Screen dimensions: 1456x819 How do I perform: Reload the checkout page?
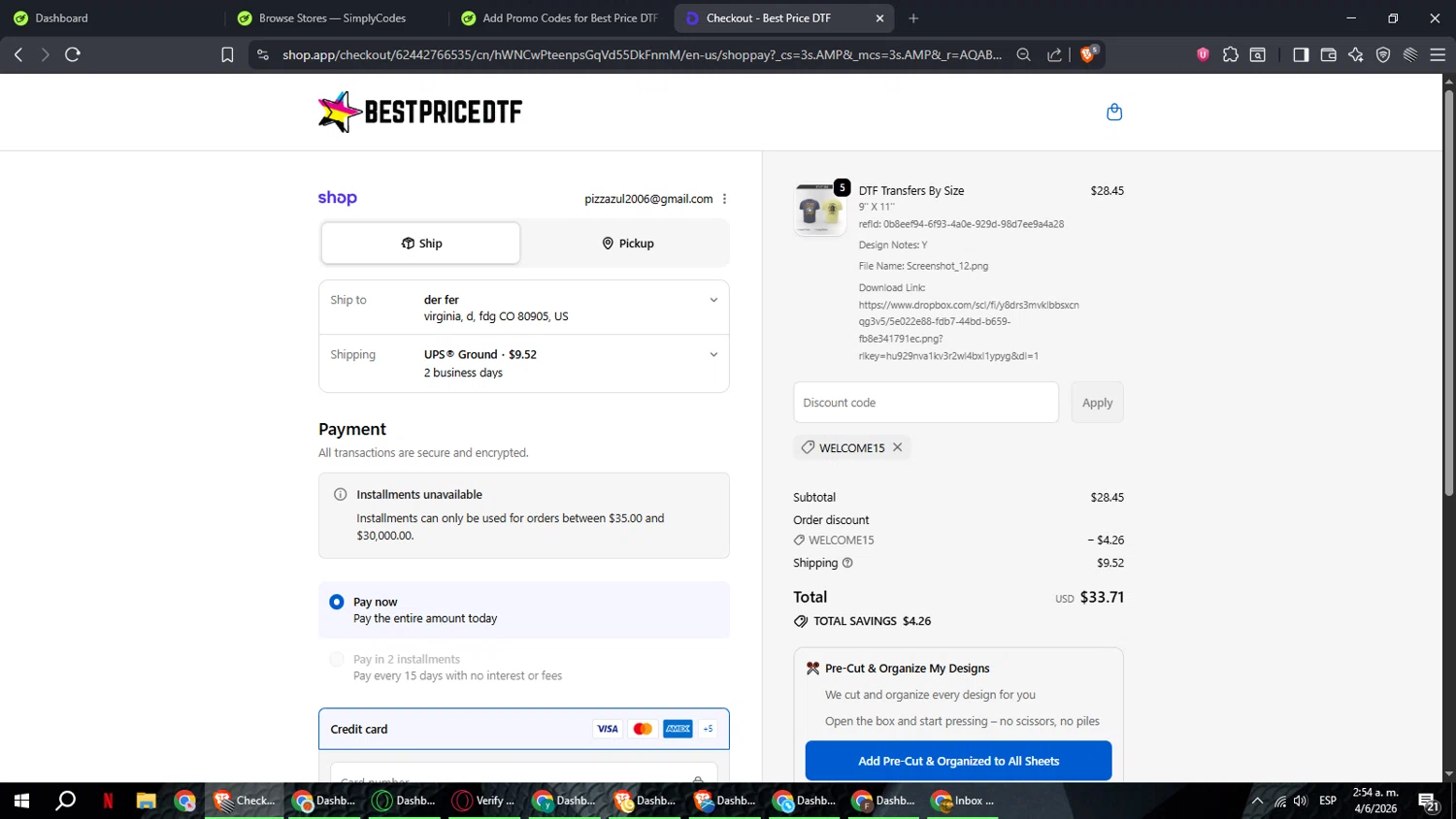coord(73,54)
